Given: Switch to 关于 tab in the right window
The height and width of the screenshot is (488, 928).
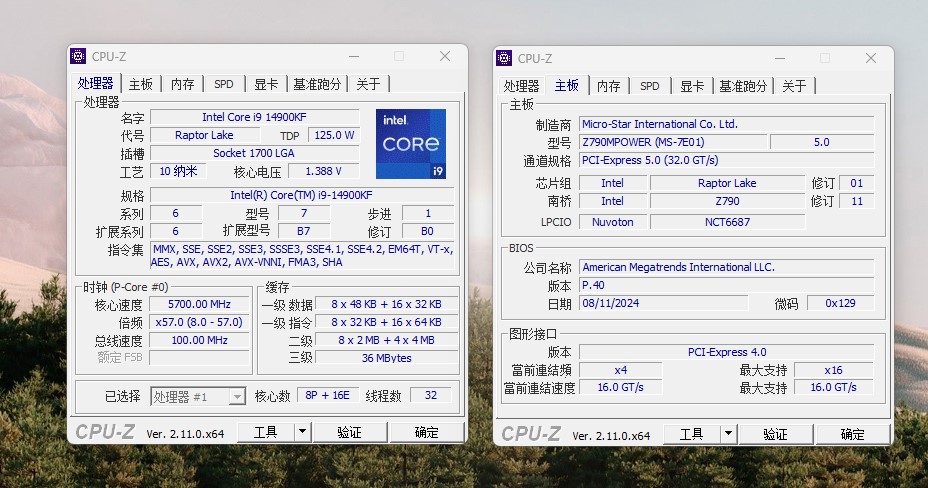Looking at the screenshot, I should click(x=794, y=86).
